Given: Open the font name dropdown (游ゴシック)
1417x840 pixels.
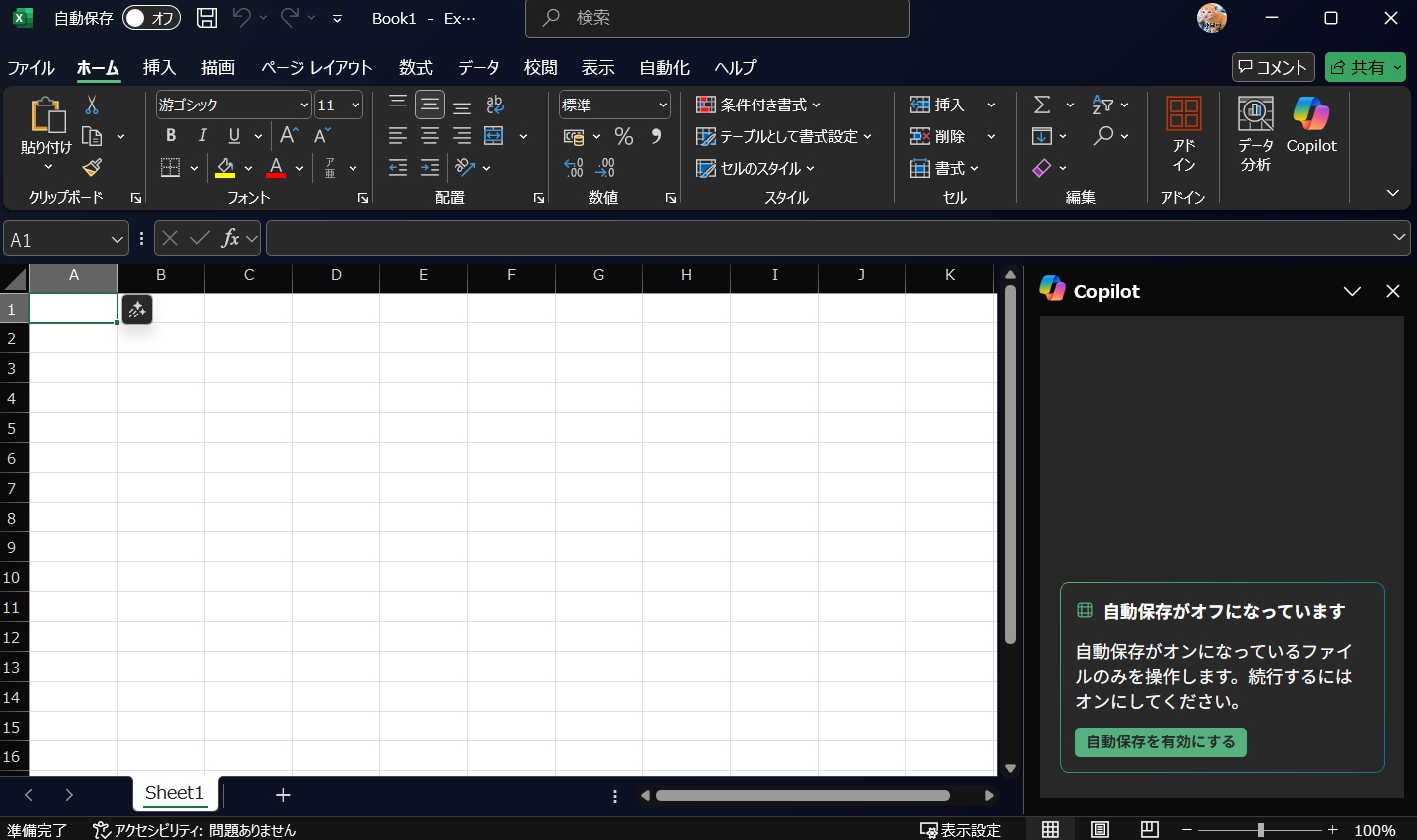Looking at the screenshot, I should click(304, 105).
